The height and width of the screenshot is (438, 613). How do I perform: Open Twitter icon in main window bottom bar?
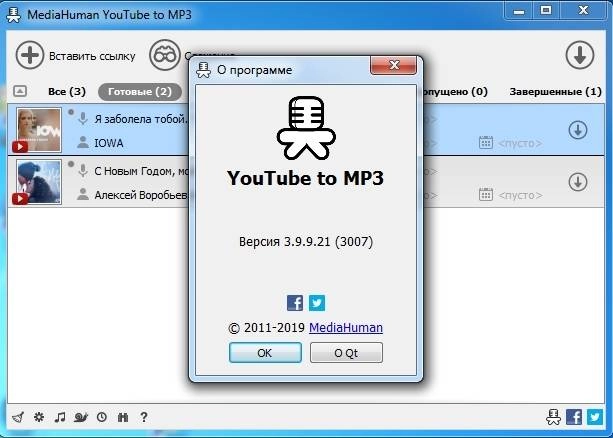pos(595,417)
